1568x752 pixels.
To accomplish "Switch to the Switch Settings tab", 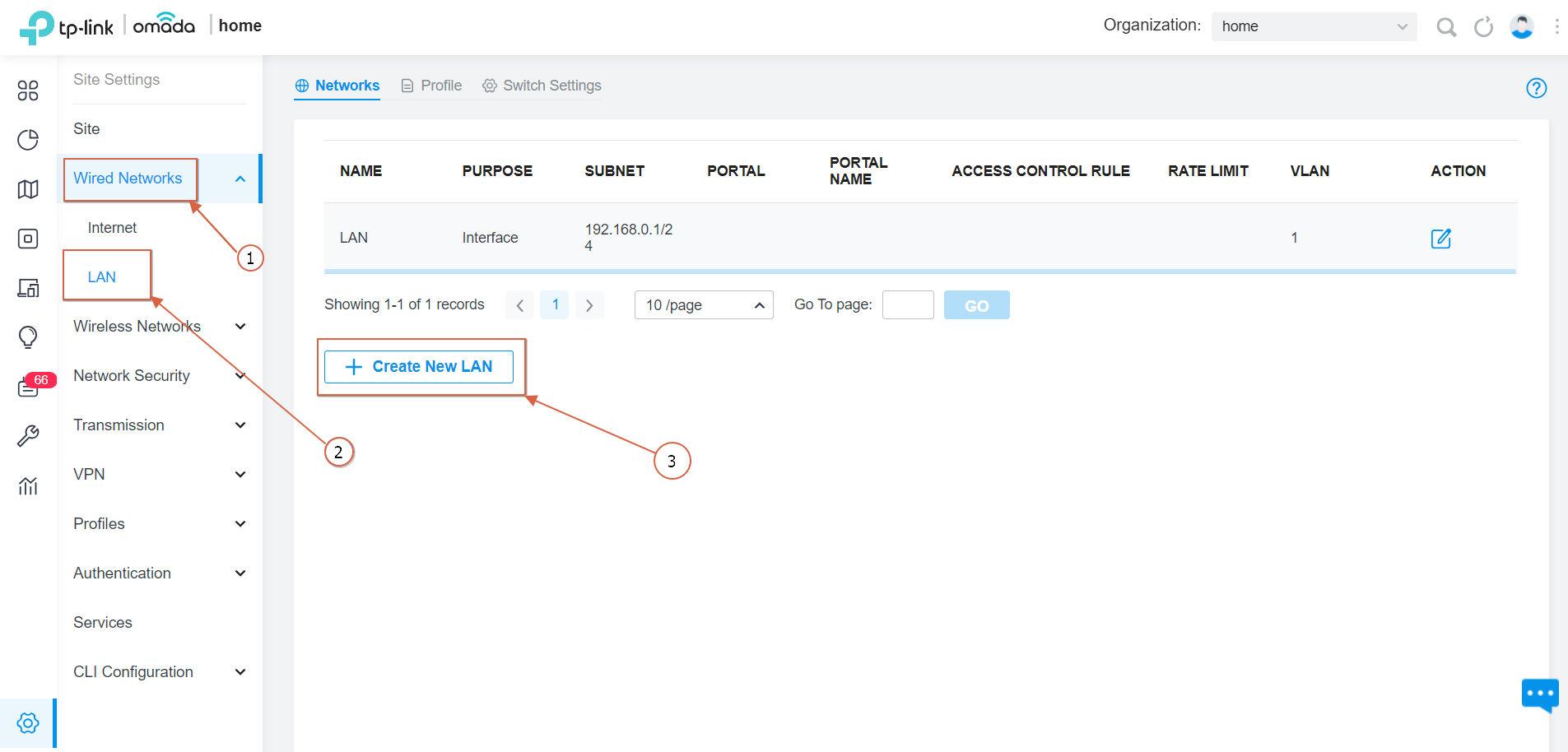I will [542, 86].
